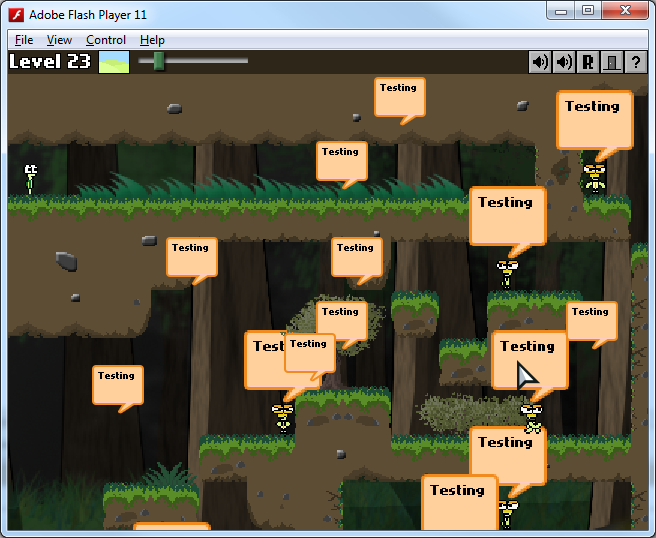
Task: Maximize the Flash Player window
Action: (x=587, y=11)
